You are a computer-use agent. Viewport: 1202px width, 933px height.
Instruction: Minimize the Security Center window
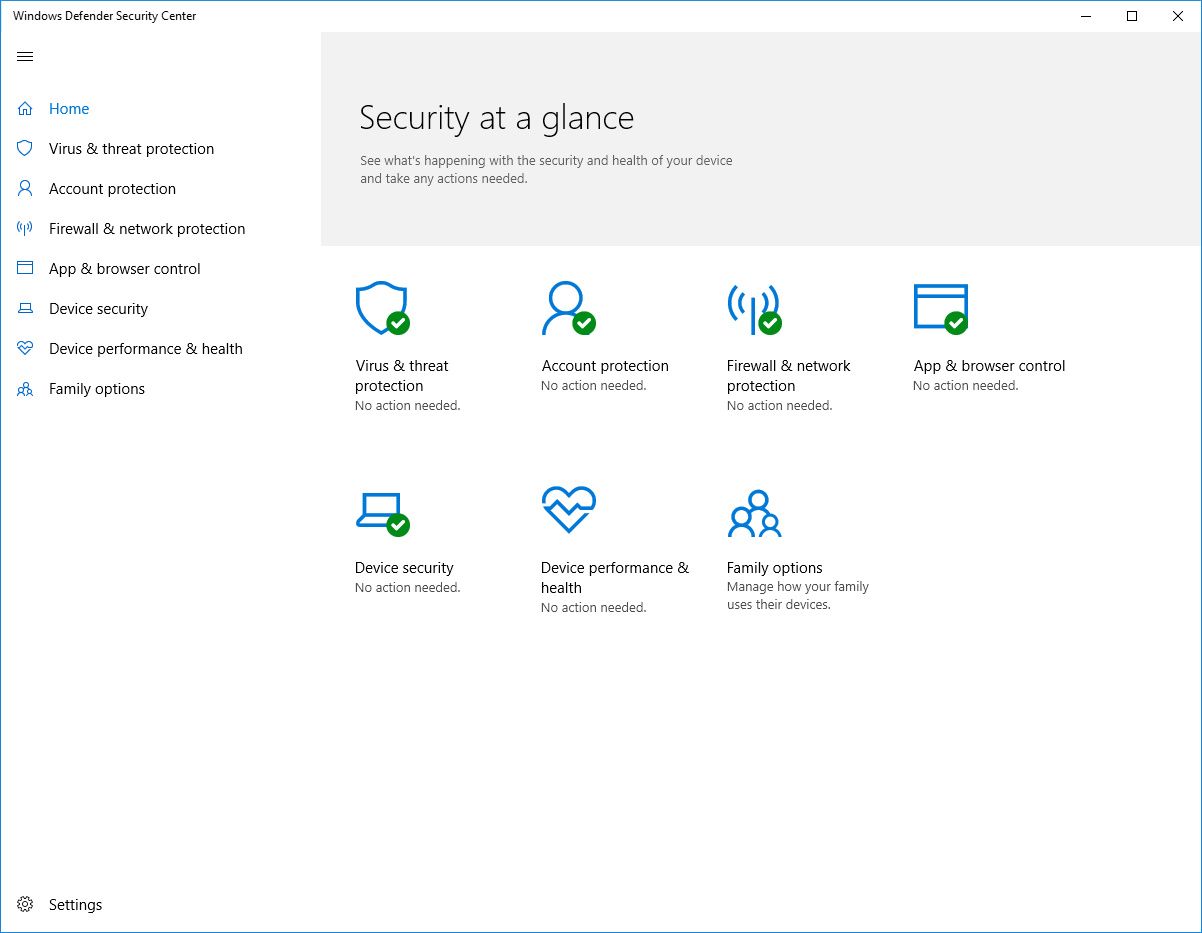[1086, 16]
